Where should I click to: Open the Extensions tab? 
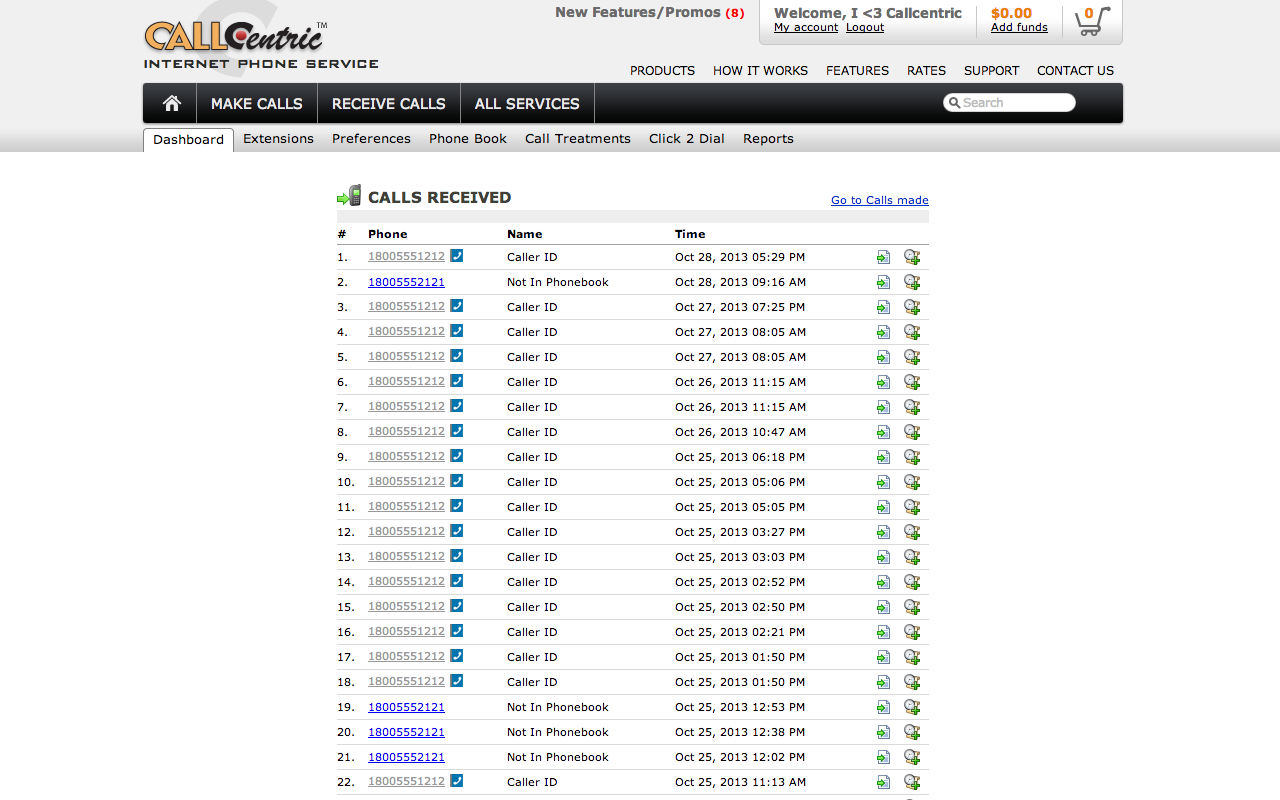point(278,139)
